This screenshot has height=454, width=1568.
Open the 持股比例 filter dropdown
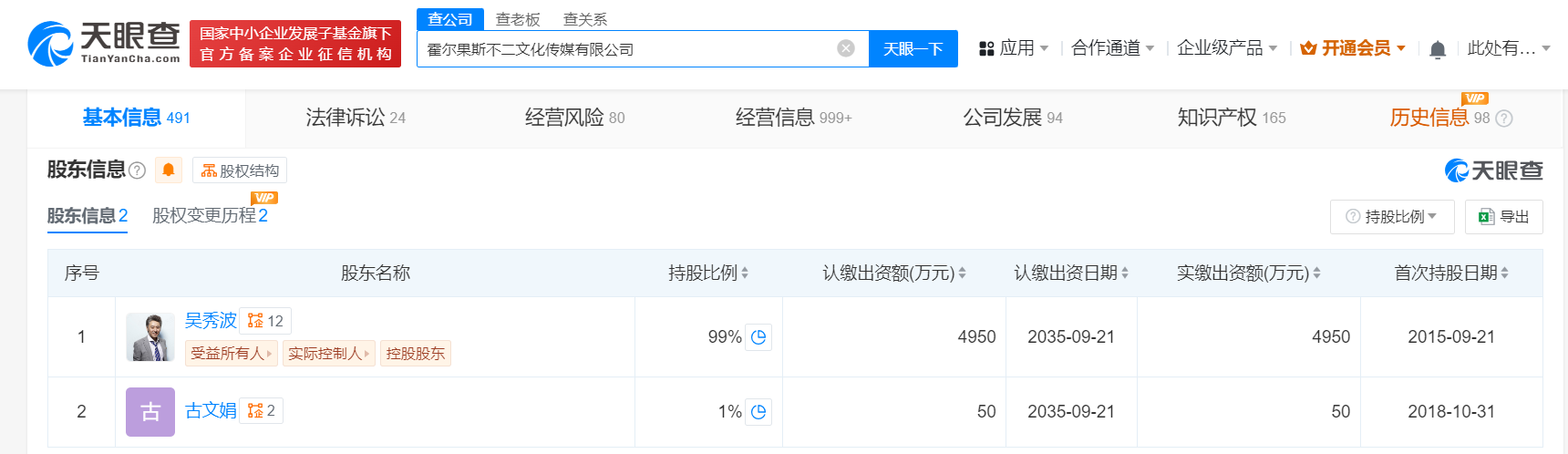[1390, 217]
